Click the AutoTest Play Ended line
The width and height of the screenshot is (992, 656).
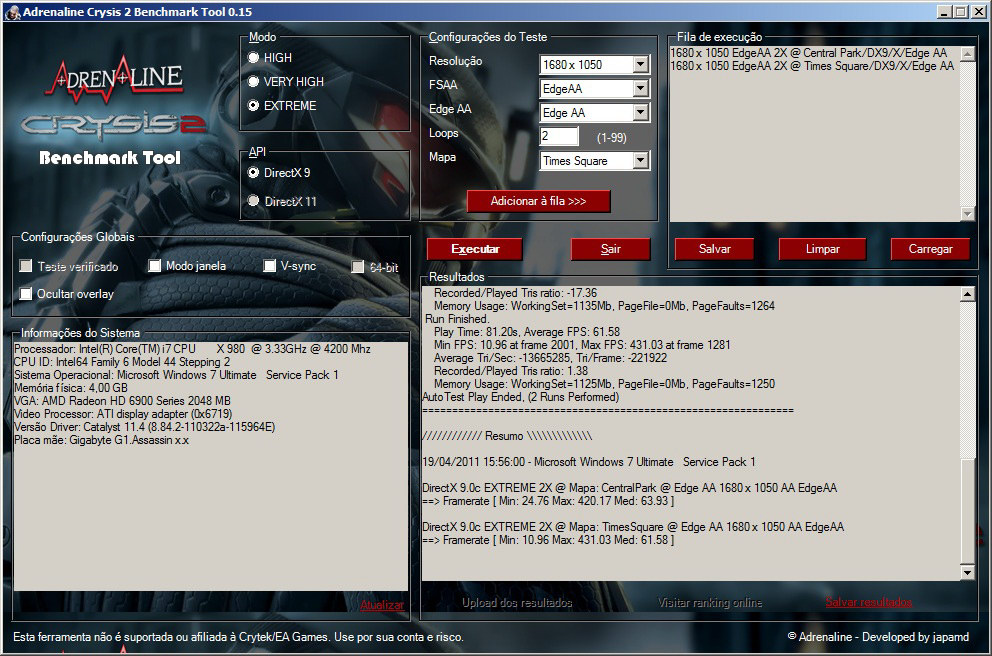point(521,397)
